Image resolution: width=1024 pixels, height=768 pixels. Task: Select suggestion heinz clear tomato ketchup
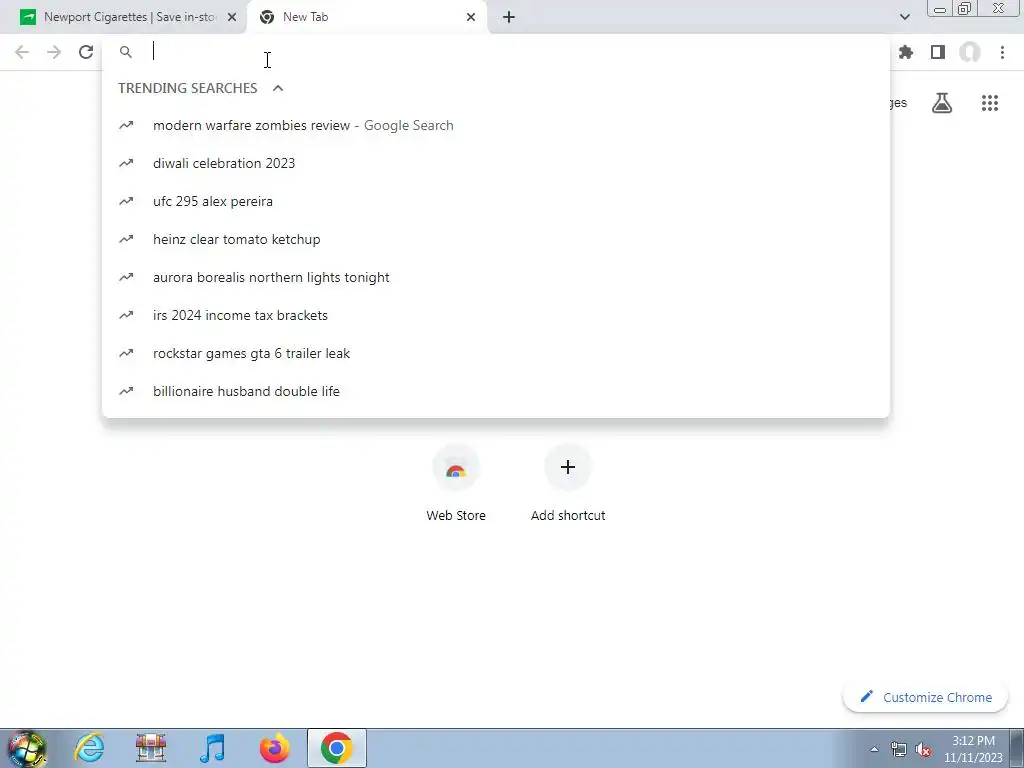tap(496, 239)
